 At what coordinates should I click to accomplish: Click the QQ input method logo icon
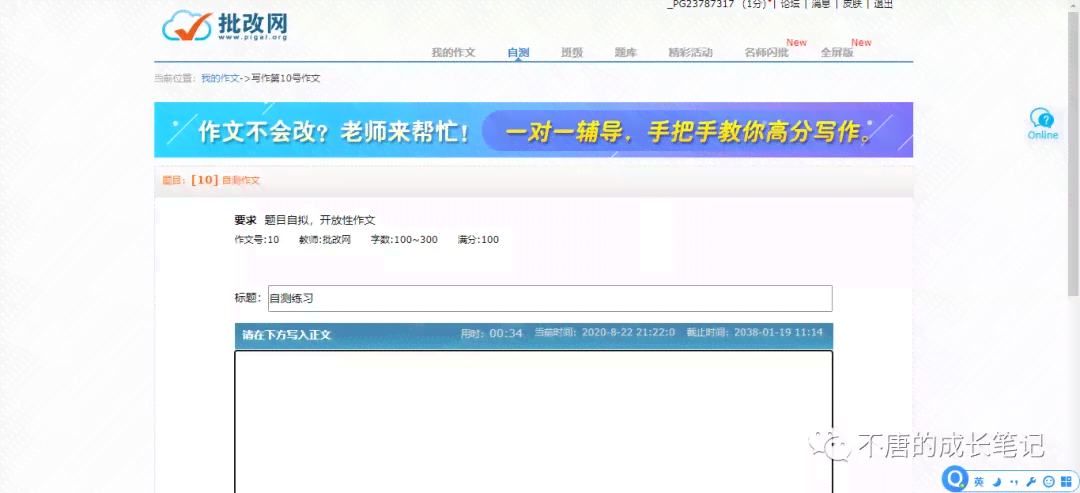[955, 480]
